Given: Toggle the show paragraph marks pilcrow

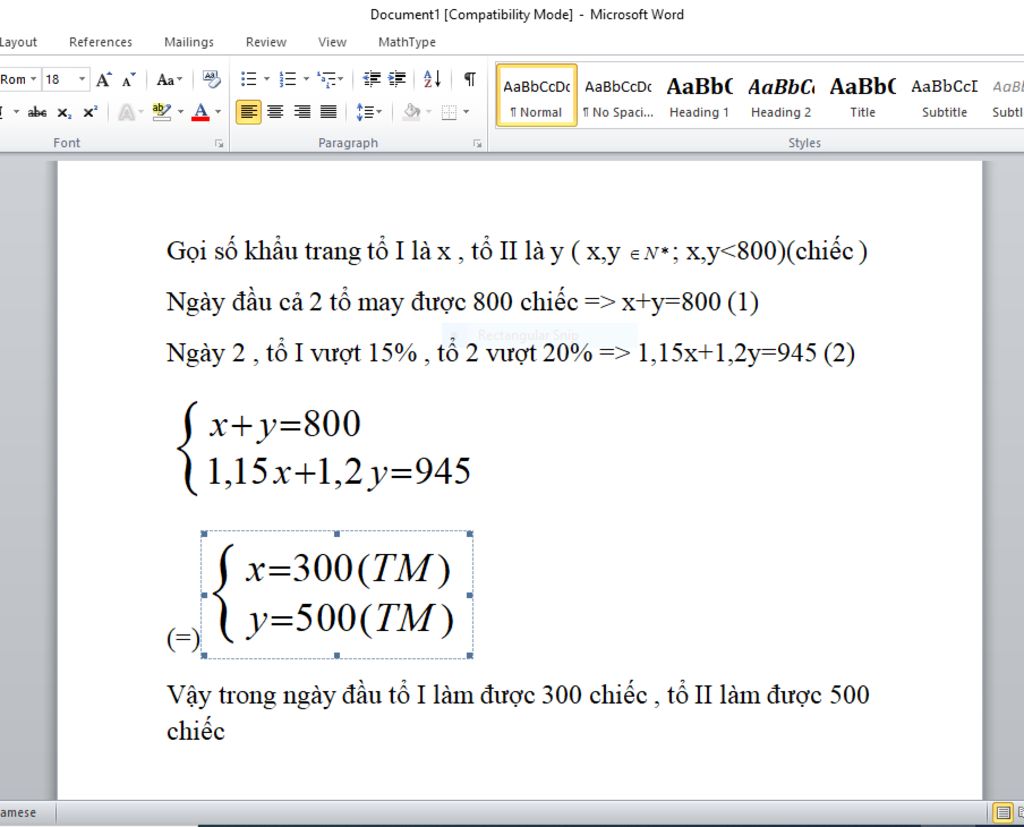Looking at the screenshot, I should (470, 79).
